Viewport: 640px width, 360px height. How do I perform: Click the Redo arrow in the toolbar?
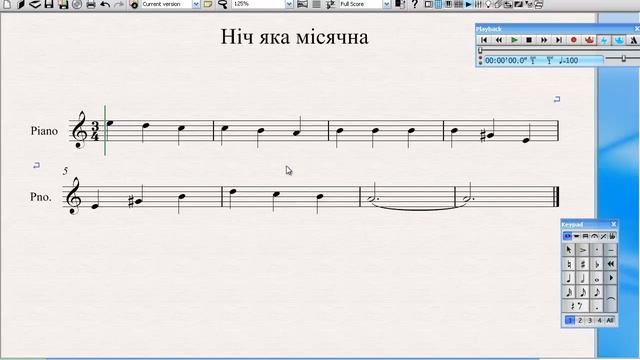tap(119, 4)
